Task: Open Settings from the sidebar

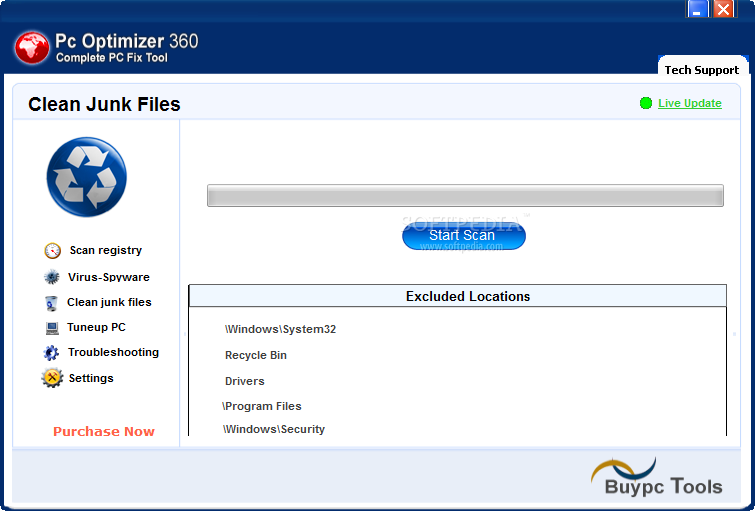Action: click(91, 378)
